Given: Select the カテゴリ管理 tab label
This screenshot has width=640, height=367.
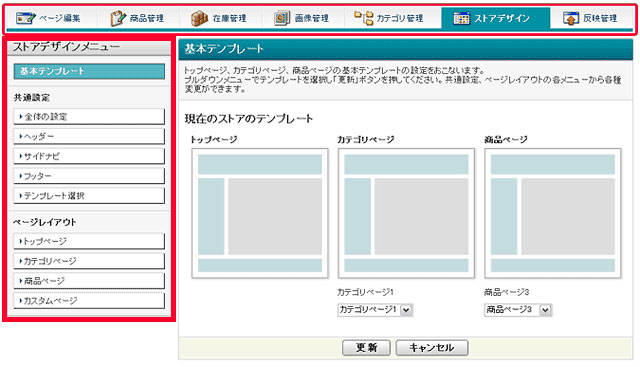Looking at the screenshot, I should click(x=400, y=18).
